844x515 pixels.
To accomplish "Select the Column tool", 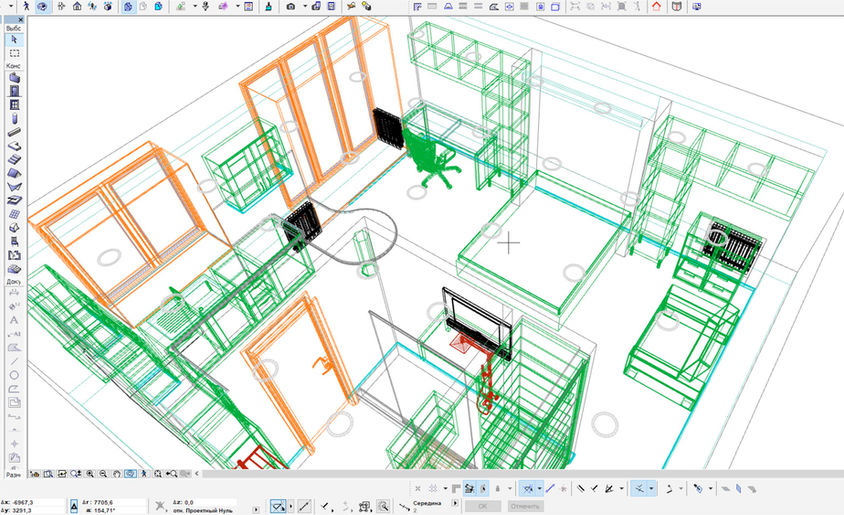I will pos(14,118).
